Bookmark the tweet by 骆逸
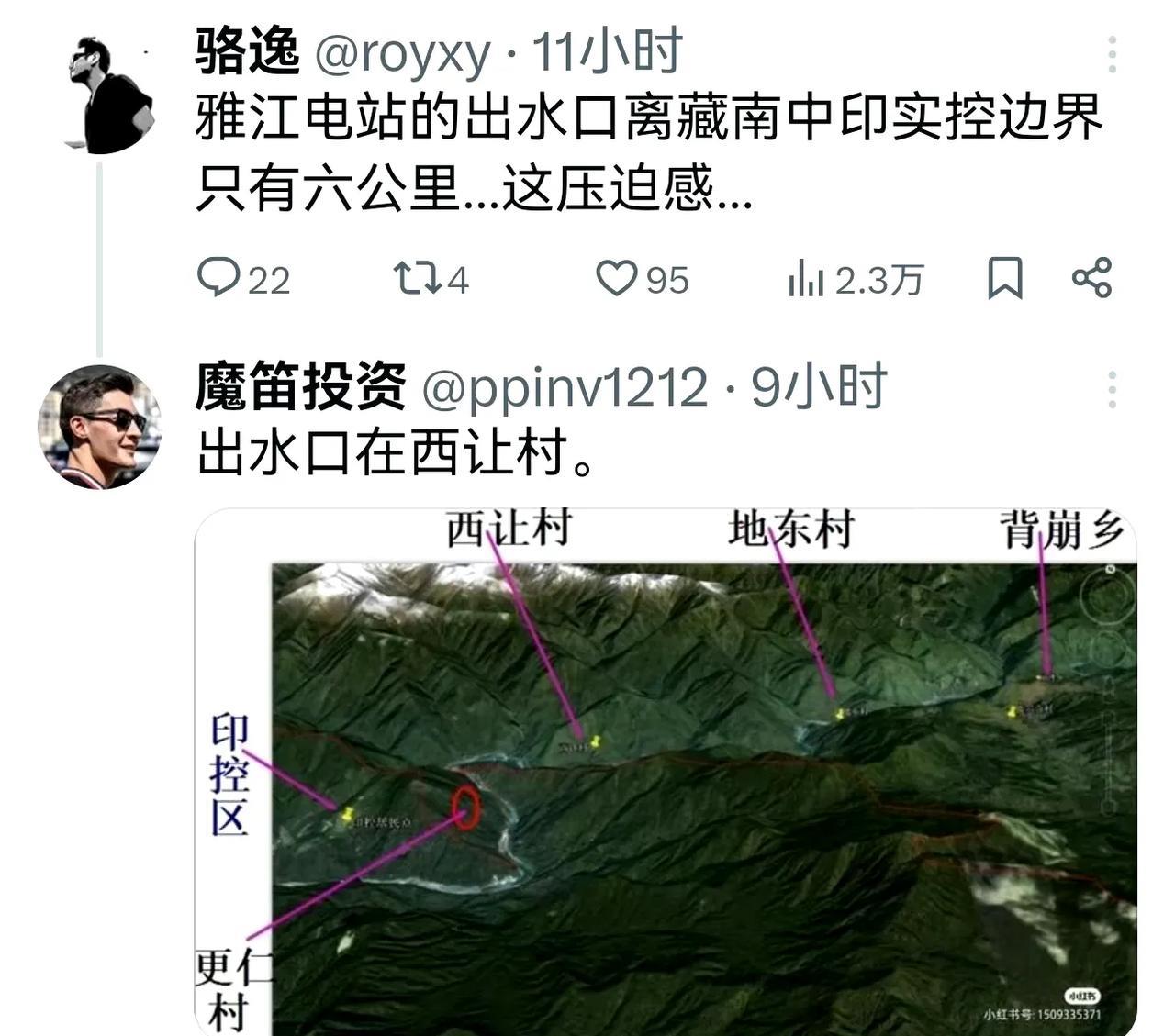Image resolution: width=1175 pixels, height=1036 pixels. (x=1004, y=278)
